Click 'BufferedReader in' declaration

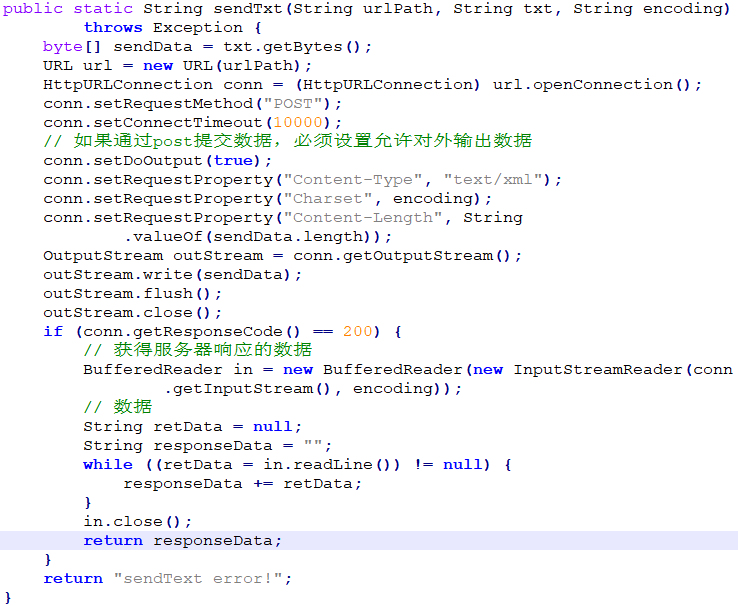pos(168,370)
